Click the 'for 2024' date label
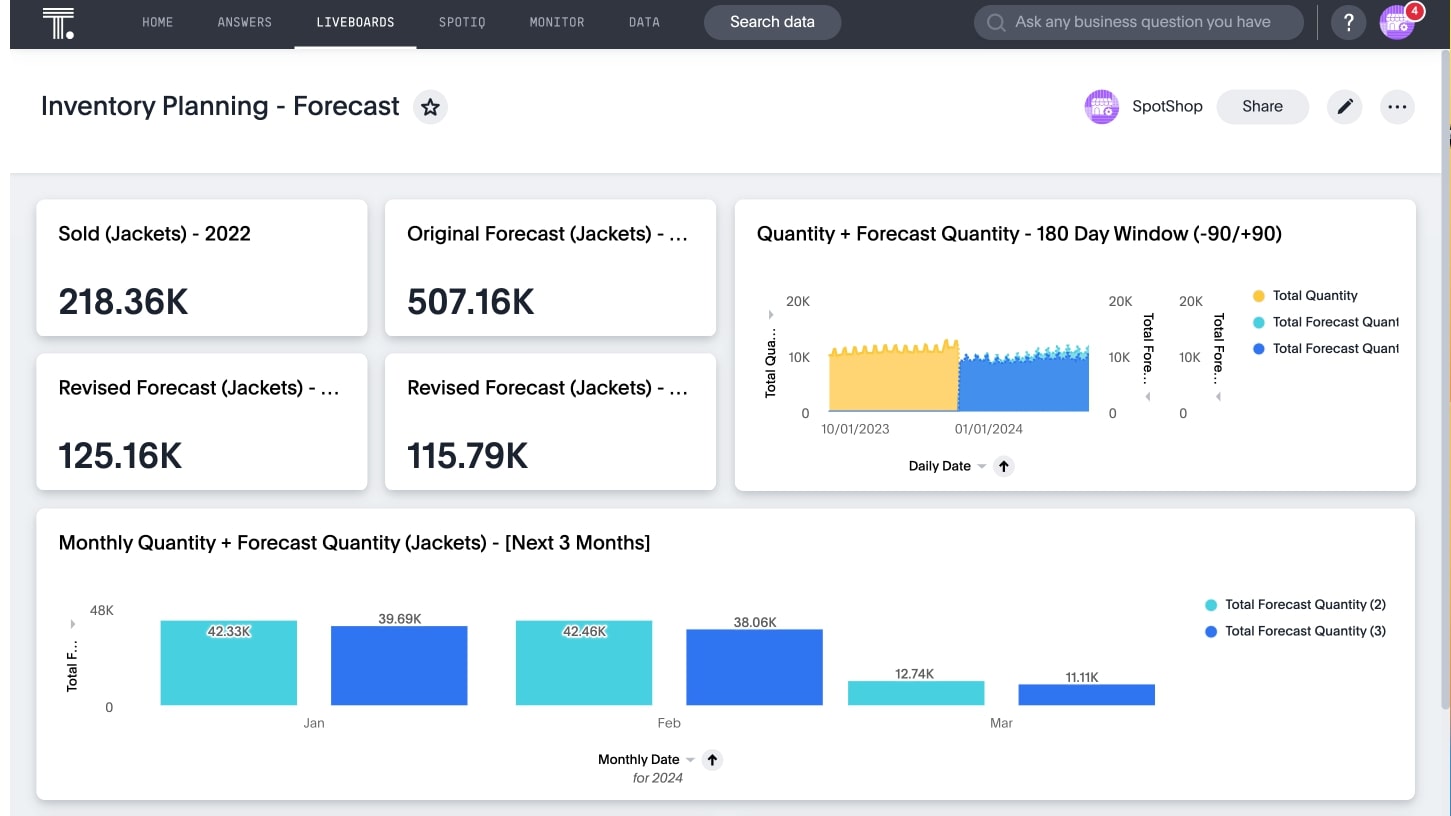The image size is (1451, 816). click(x=658, y=778)
